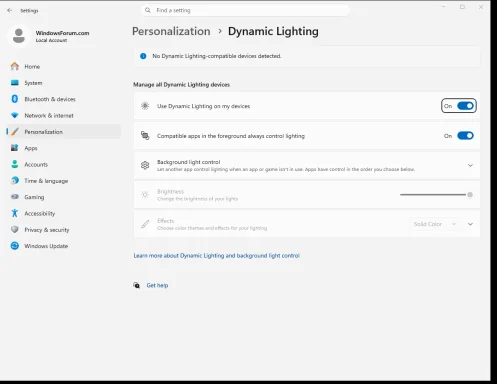The height and width of the screenshot is (384, 497).
Task: Select Apps in the navigation
Action: pyautogui.click(x=63, y=148)
